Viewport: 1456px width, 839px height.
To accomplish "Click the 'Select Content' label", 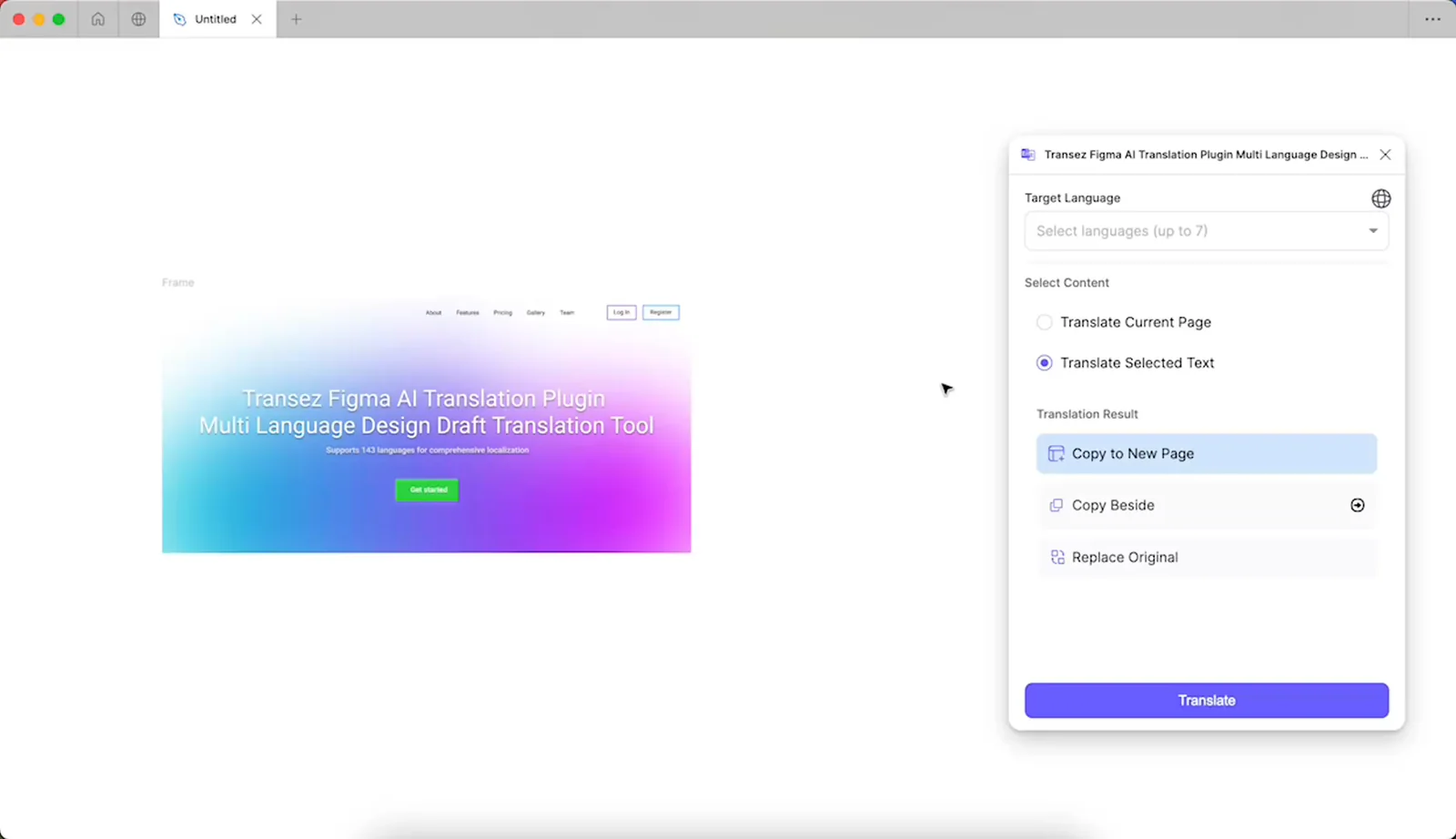I will point(1067,283).
